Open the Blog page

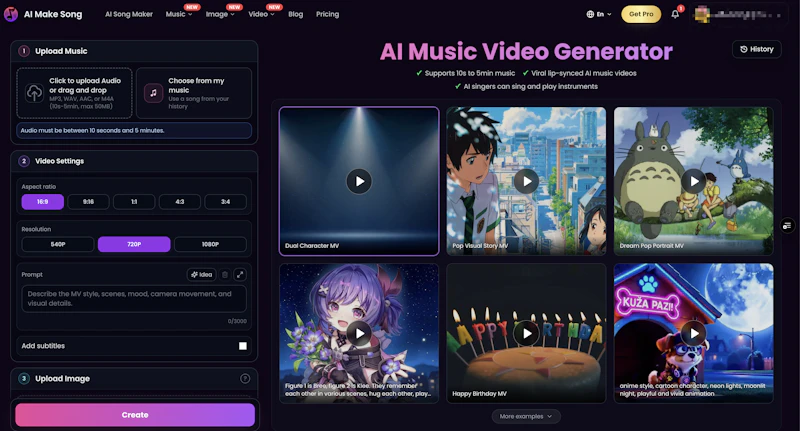click(x=295, y=14)
